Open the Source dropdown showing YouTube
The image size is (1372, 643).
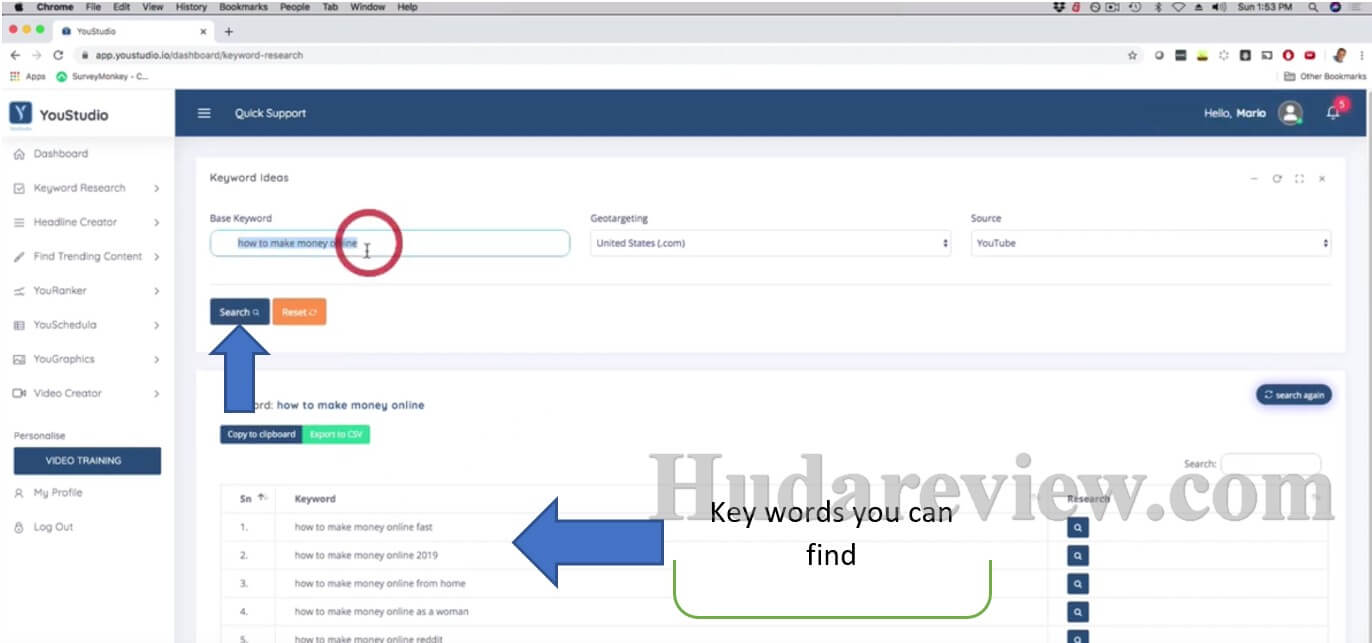pyautogui.click(x=1150, y=242)
